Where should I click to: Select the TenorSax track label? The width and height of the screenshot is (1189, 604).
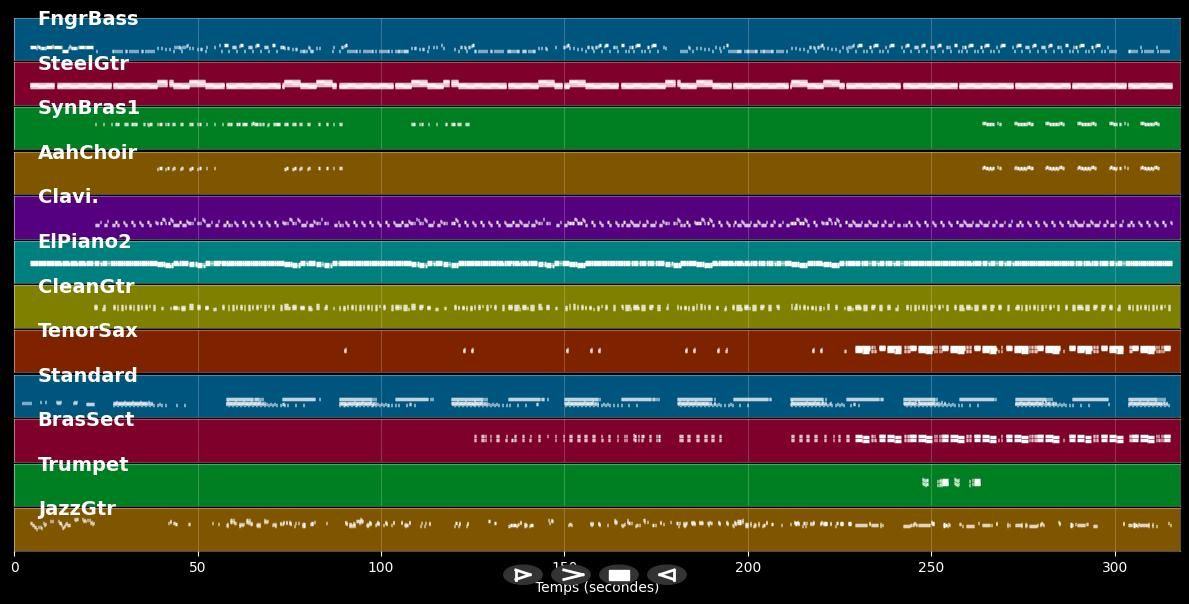(88, 331)
